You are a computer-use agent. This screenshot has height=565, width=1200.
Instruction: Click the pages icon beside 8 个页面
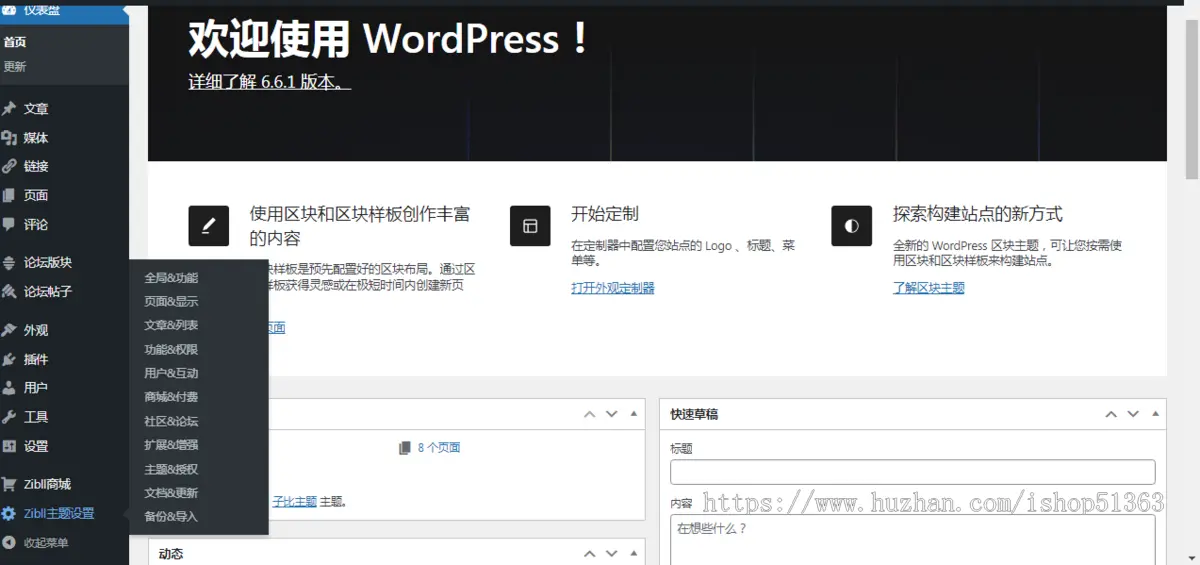(x=405, y=448)
